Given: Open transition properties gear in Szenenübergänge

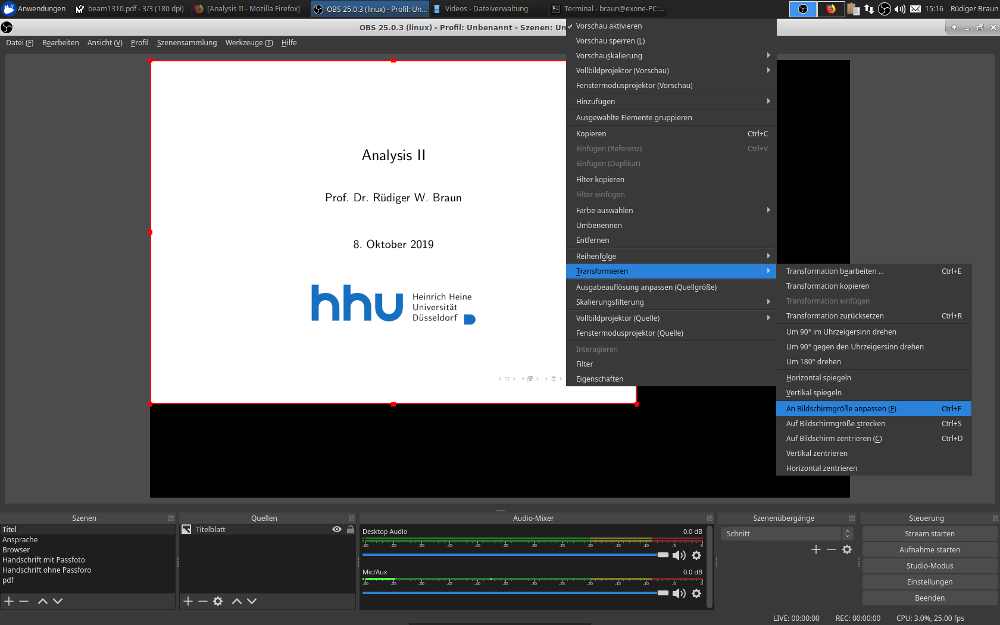Looking at the screenshot, I should tap(847, 550).
